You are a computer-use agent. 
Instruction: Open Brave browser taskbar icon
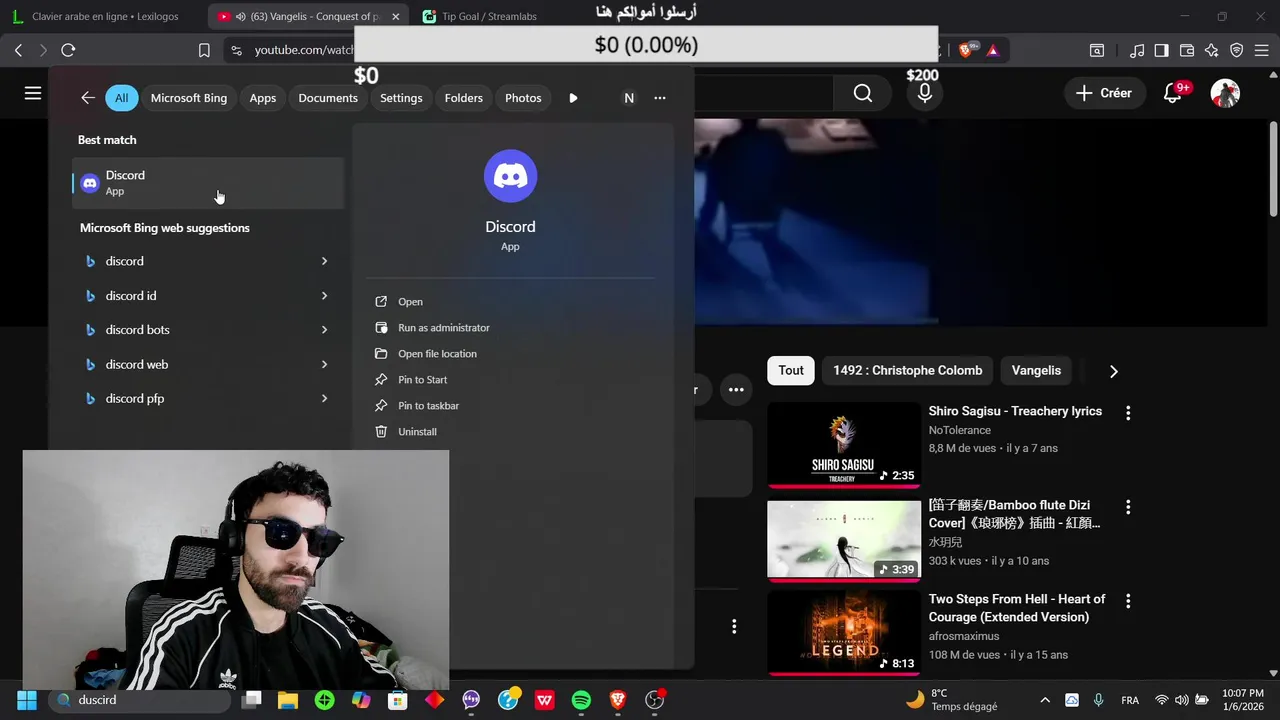click(618, 700)
